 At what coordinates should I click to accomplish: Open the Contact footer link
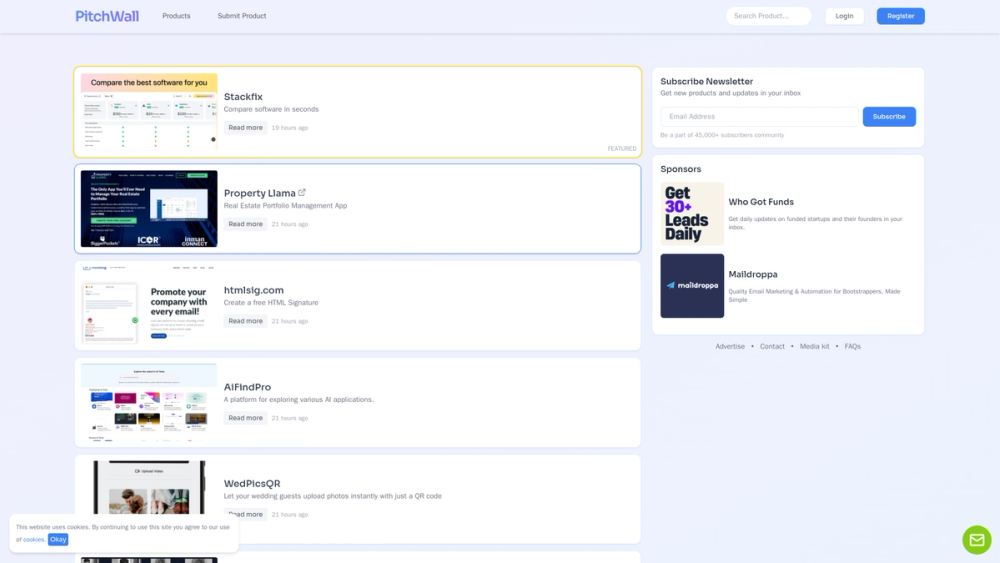click(772, 346)
